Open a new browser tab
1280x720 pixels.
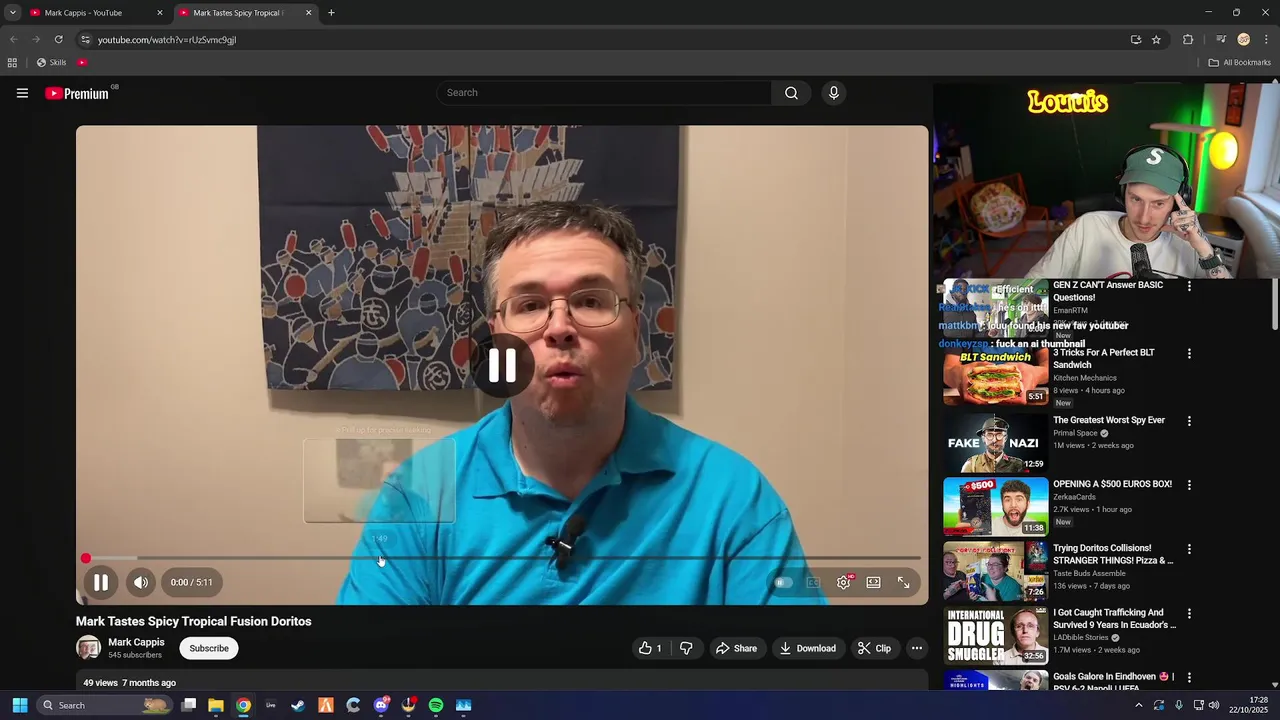point(331,13)
